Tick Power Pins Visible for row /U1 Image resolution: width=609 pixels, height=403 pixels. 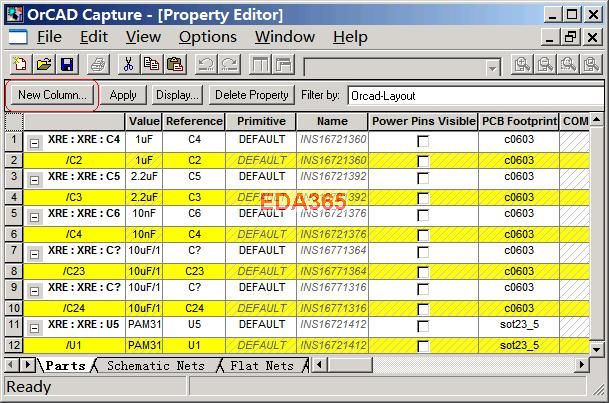click(423, 346)
